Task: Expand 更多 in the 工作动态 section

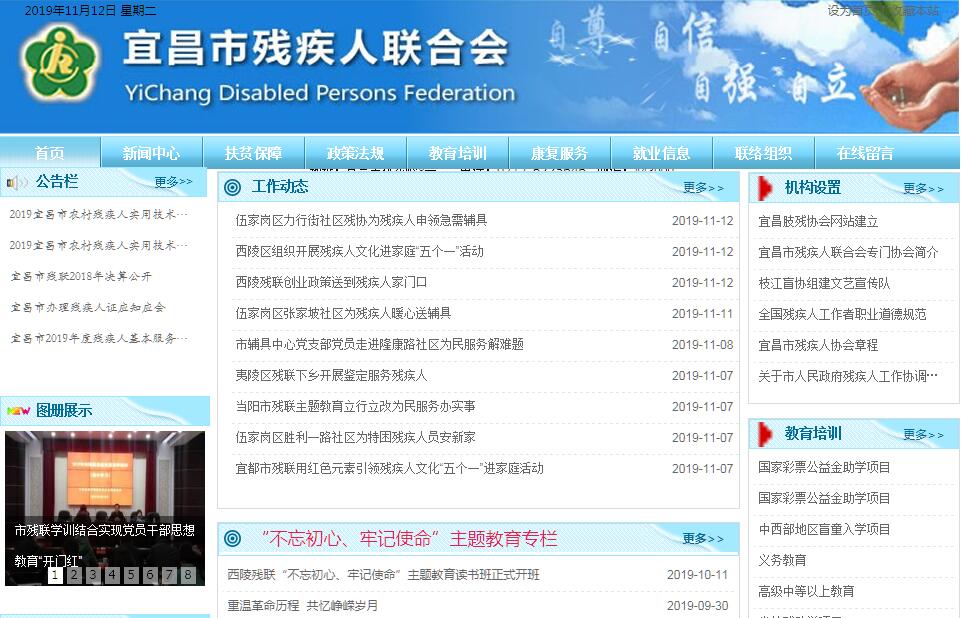Action: pyautogui.click(x=703, y=187)
